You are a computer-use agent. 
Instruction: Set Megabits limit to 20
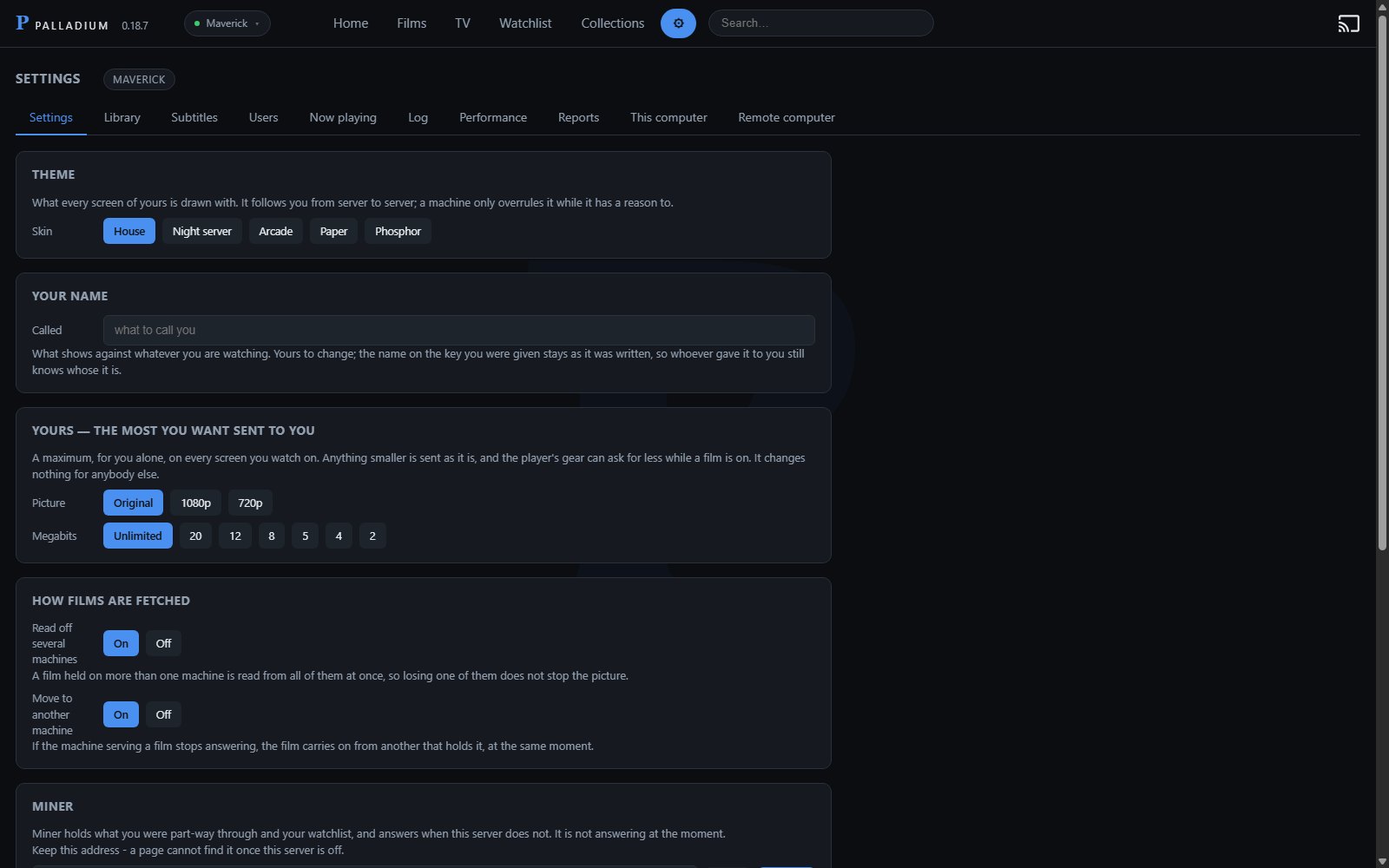tap(195, 536)
